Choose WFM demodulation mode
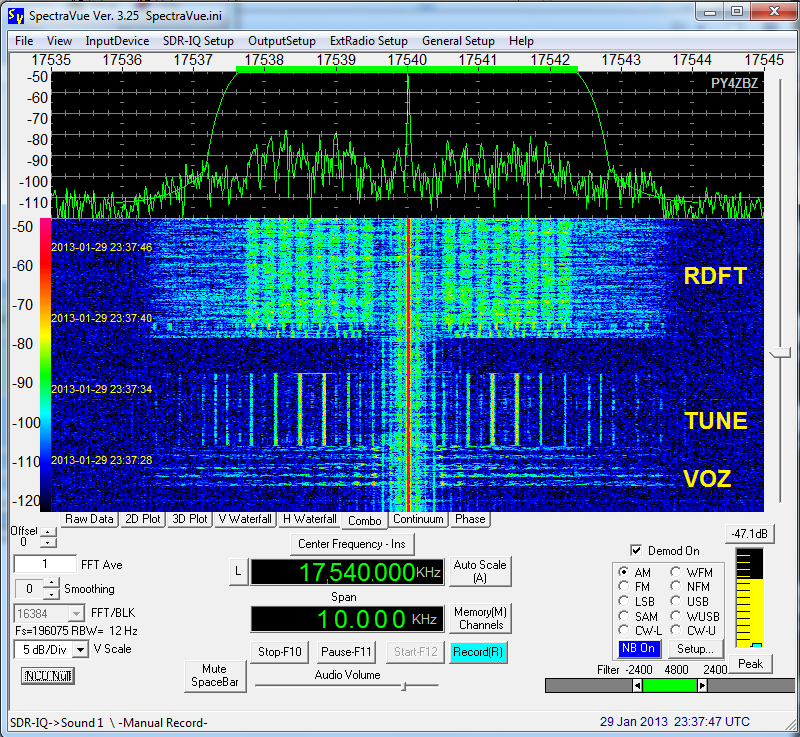Viewport: 800px width, 737px height. 677,573
